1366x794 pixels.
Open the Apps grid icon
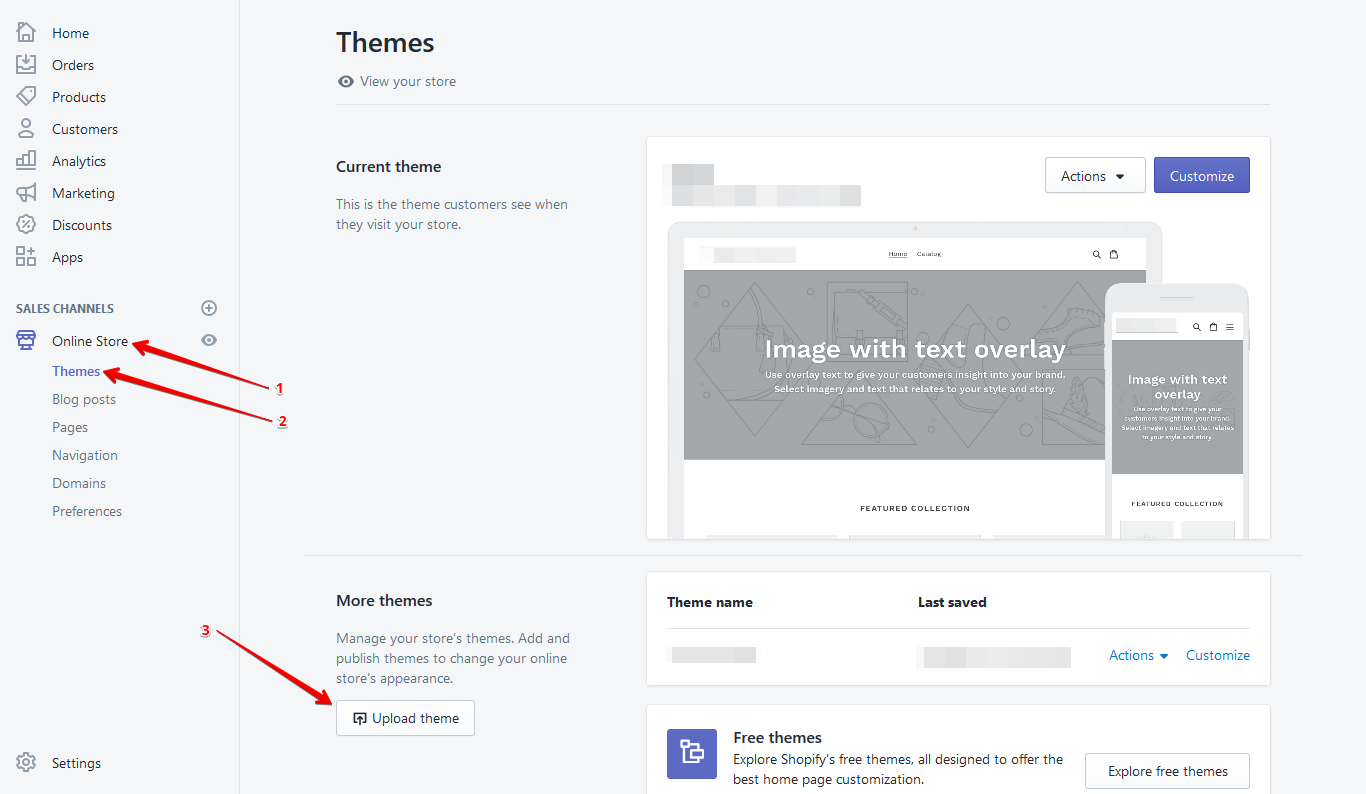tap(26, 257)
